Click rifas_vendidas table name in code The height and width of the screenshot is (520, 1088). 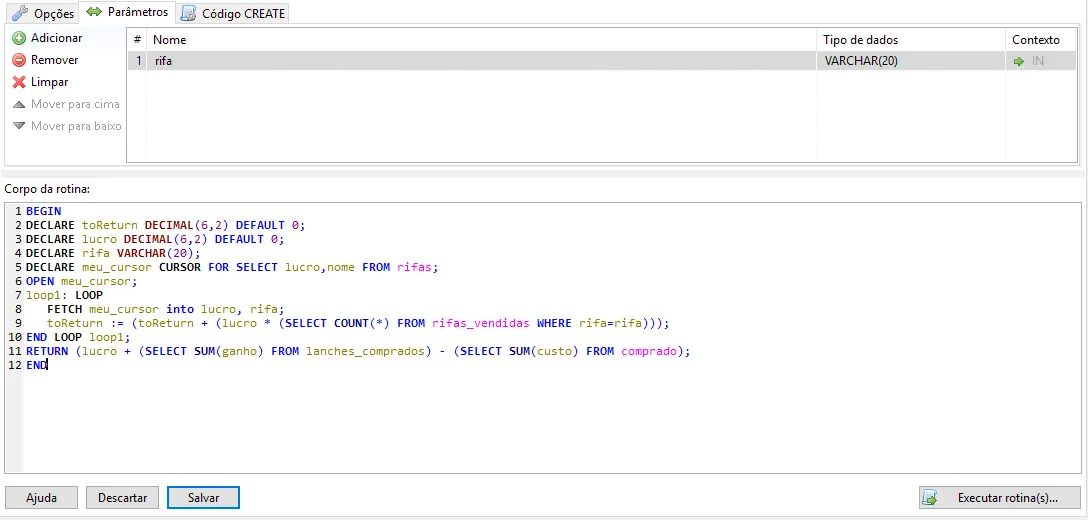pyautogui.click(x=481, y=324)
